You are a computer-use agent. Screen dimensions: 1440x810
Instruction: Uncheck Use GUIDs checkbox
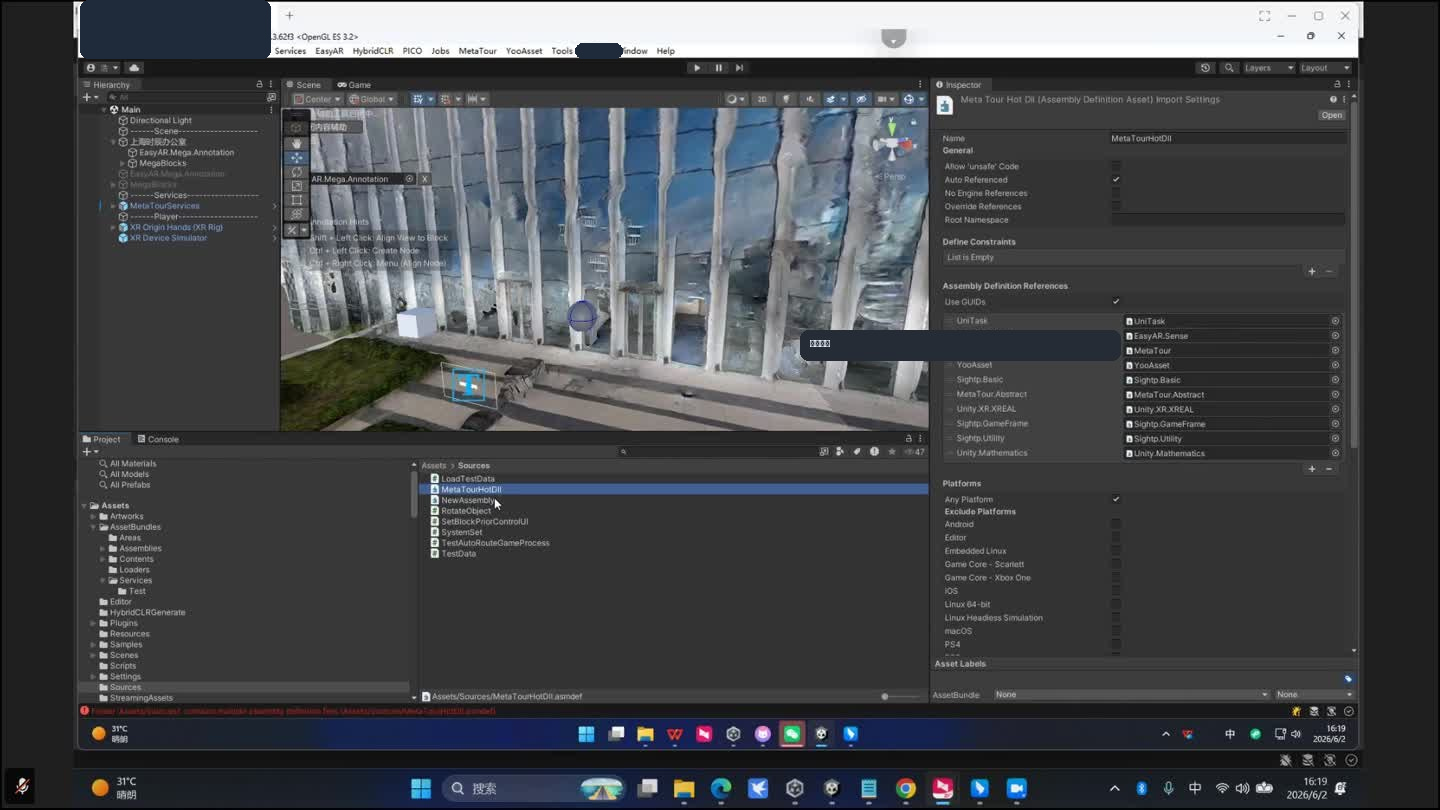point(1116,301)
